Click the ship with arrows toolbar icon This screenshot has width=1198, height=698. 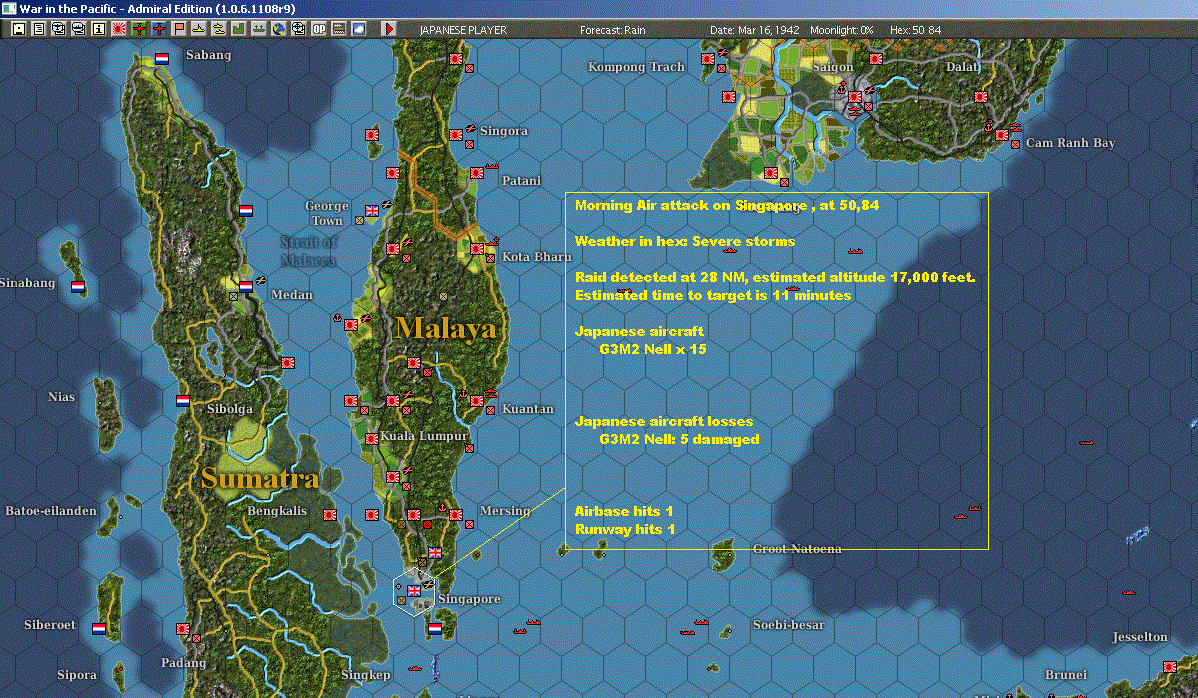point(259,29)
